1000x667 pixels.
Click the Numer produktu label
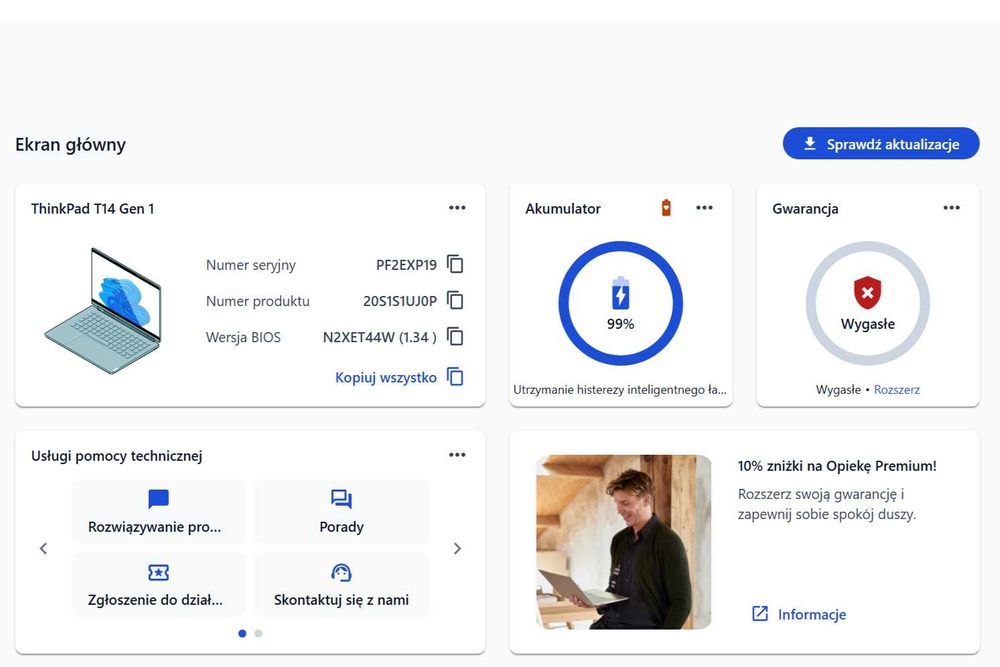coord(258,301)
